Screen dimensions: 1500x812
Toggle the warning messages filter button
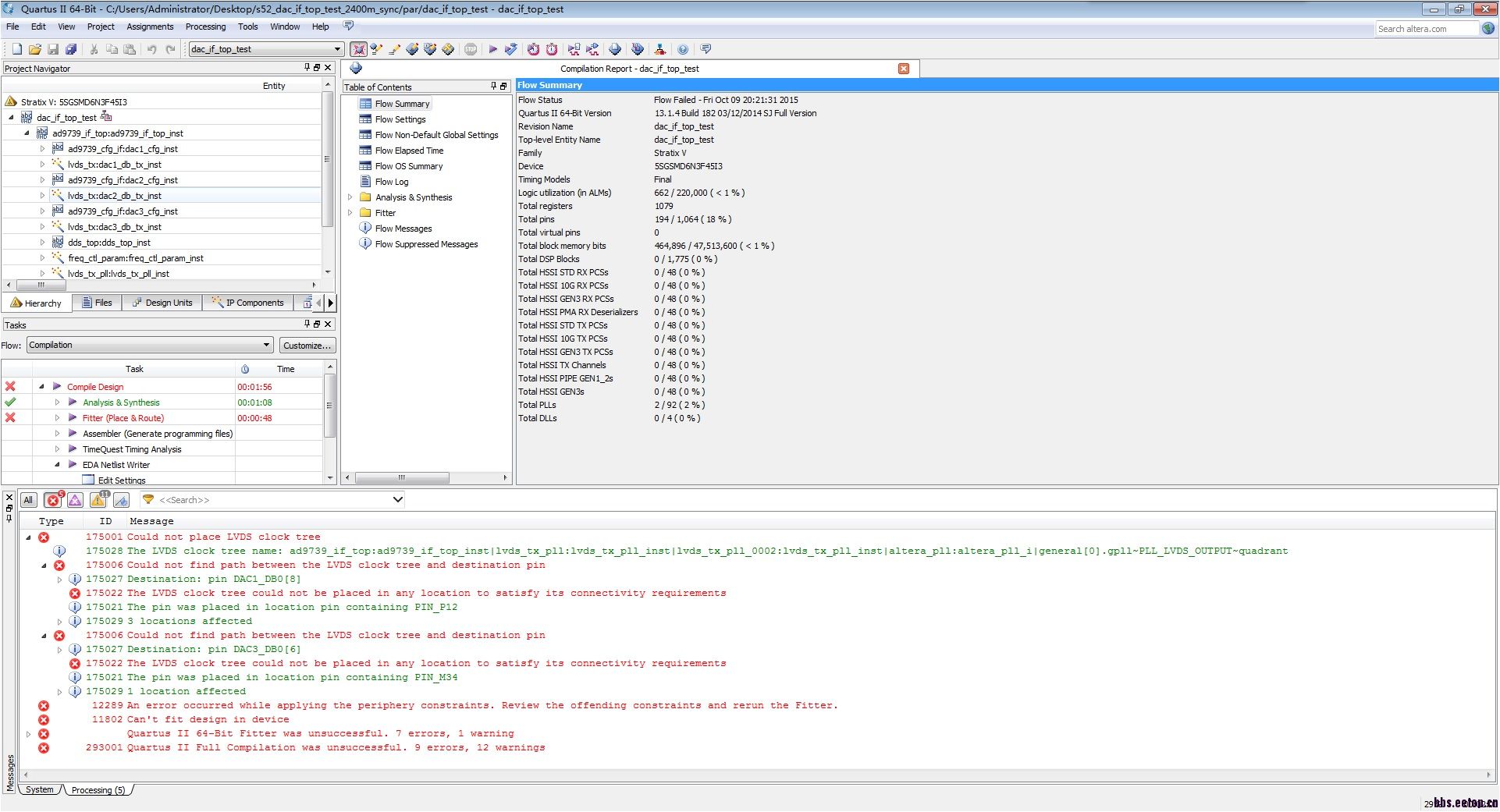pyautogui.click(x=98, y=501)
